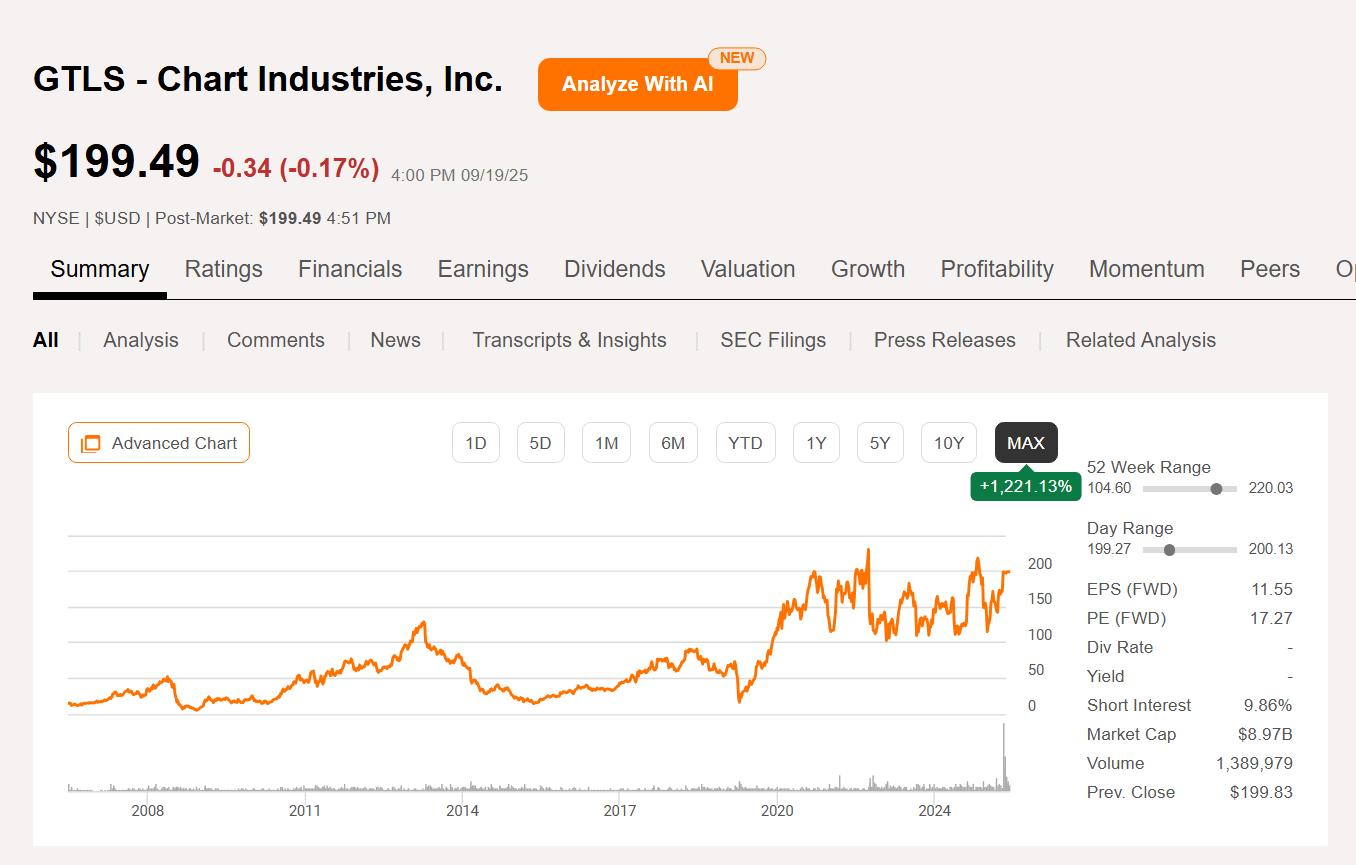Select the 1D chart timeframe
The width and height of the screenshot is (1356, 865).
click(476, 442)
